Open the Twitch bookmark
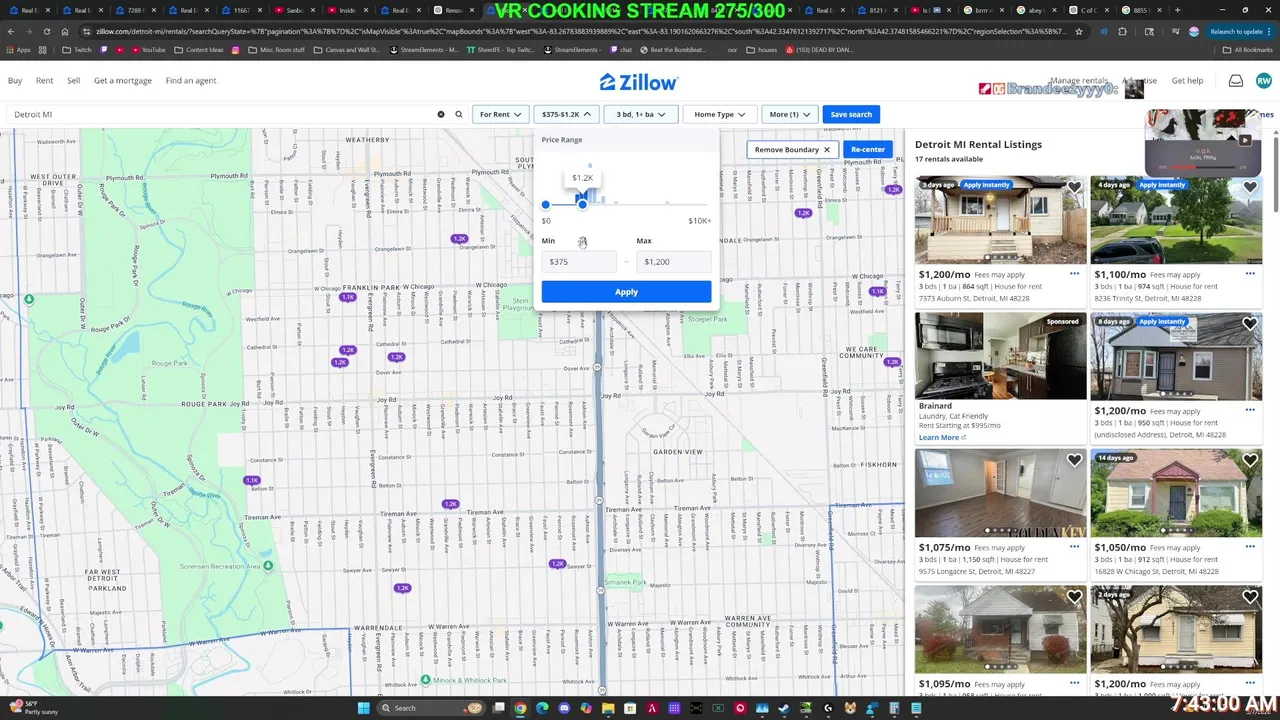Screen dimensions: 1280x720 coord(77,49)
